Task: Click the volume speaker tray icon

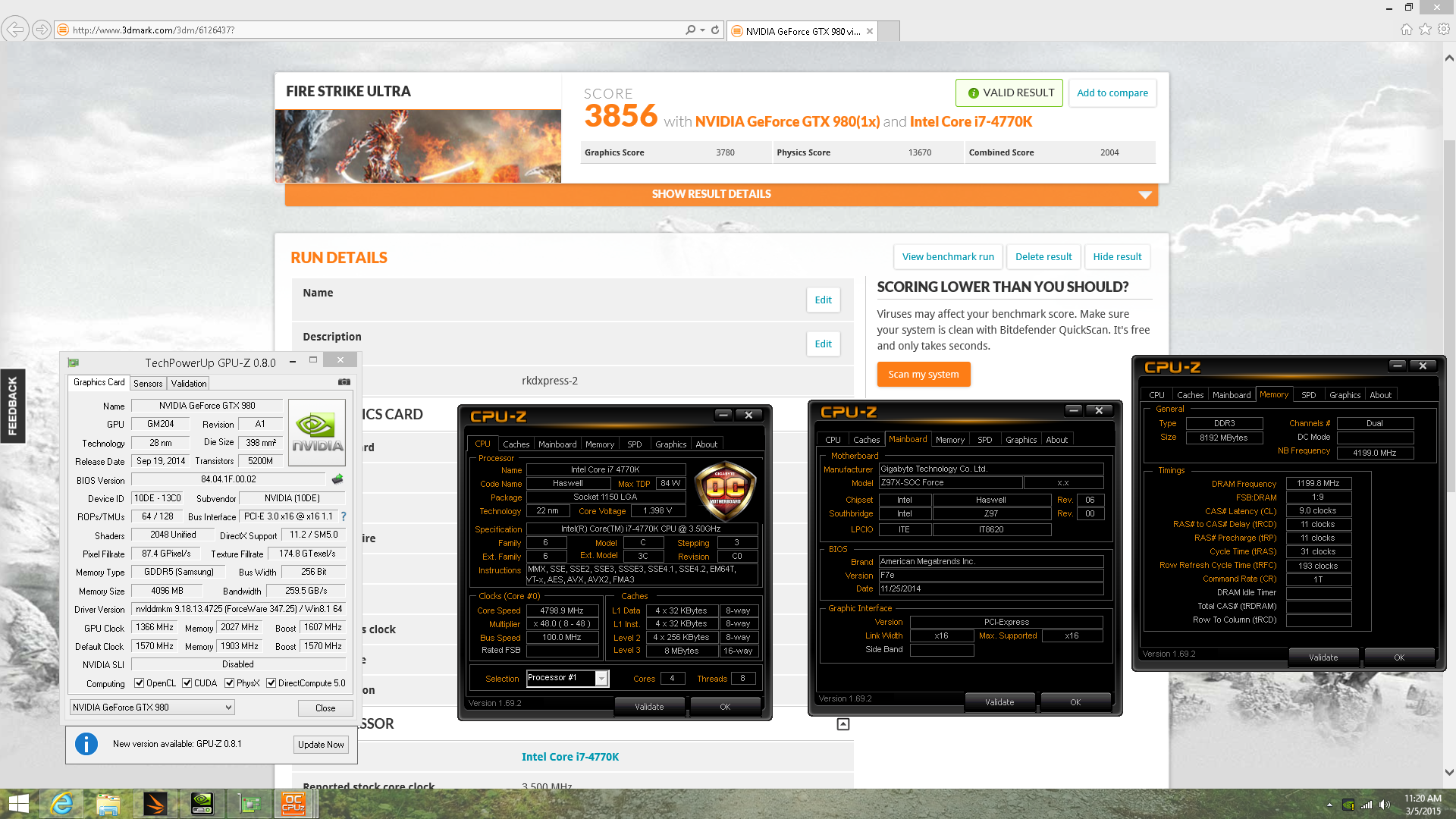Action: [x=1385, y=805]
